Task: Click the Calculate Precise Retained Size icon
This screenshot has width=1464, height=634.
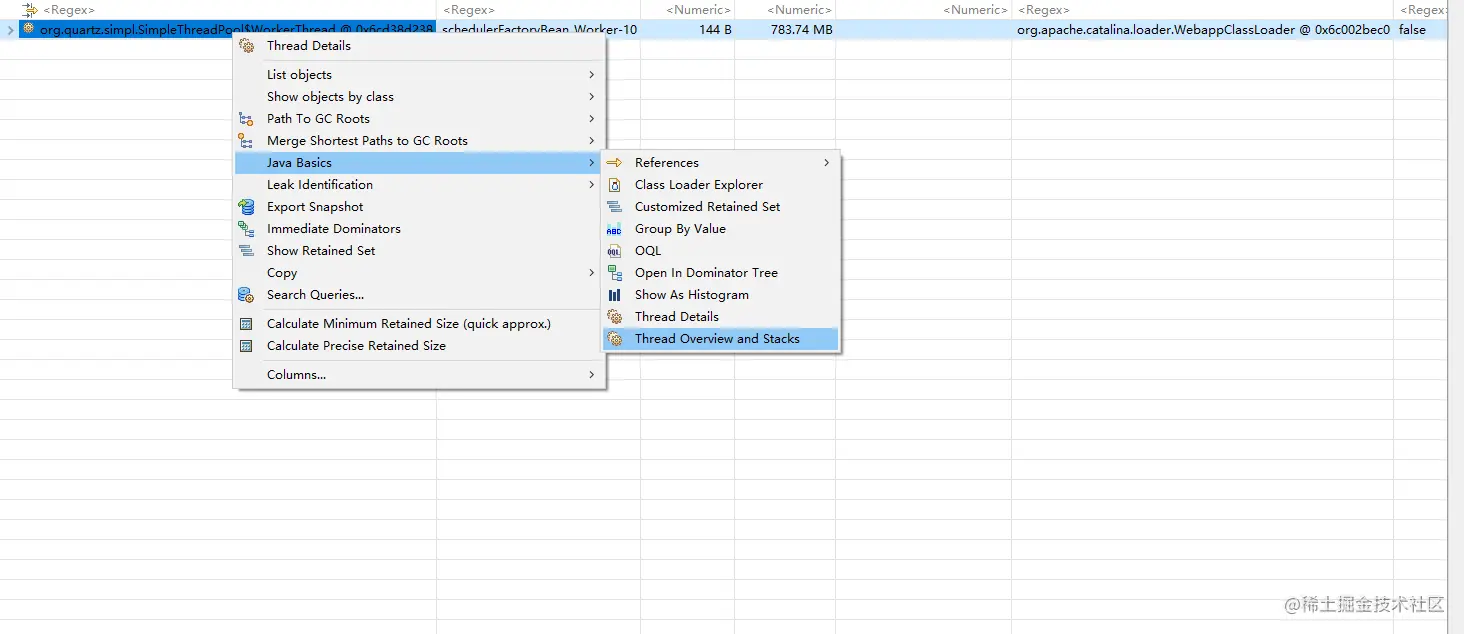Action: [x=246, y=346]
